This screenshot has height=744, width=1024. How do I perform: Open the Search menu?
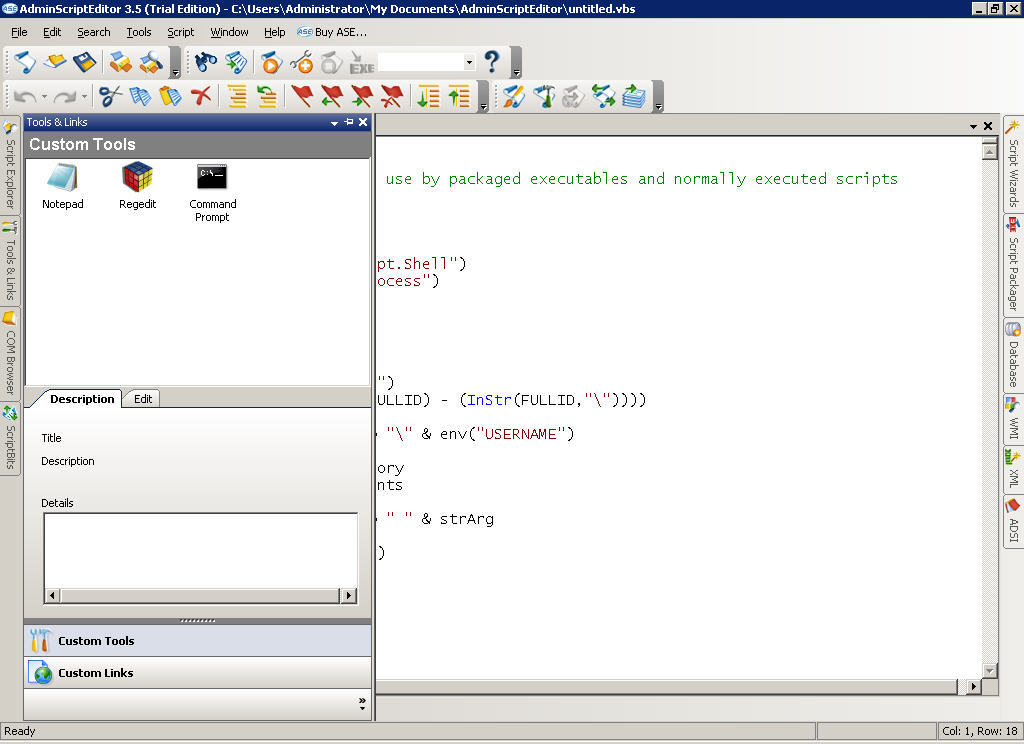[x=93, y=32]
